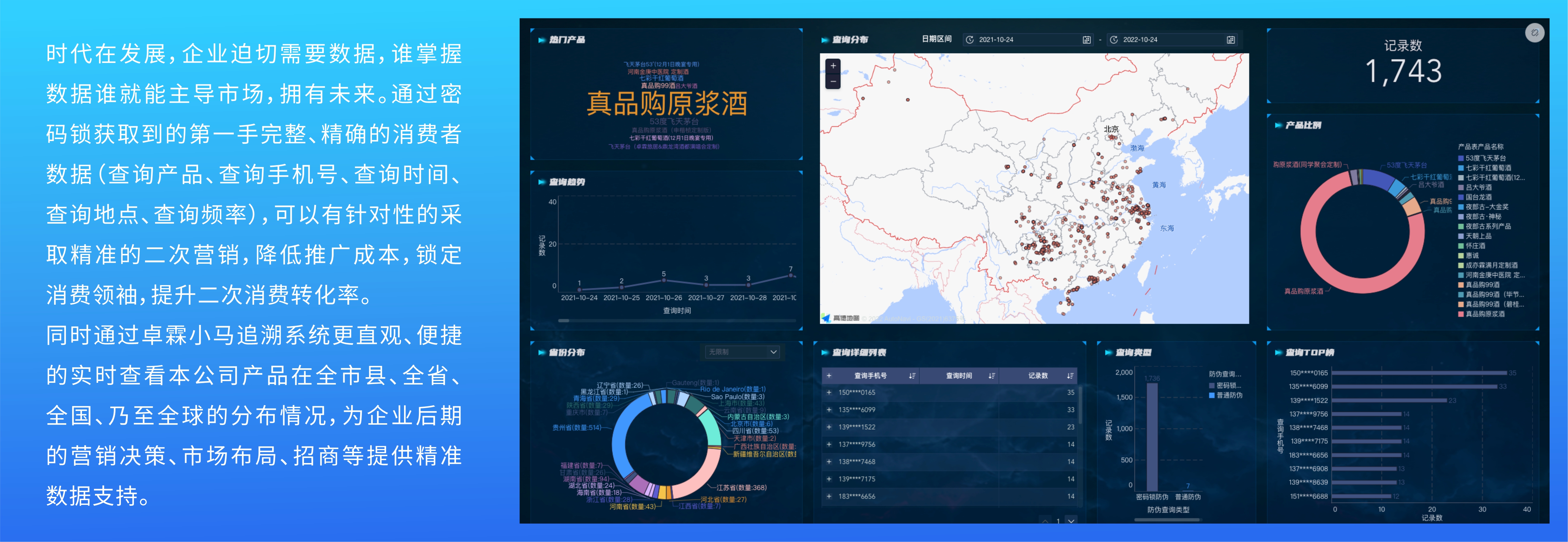This screenshot has height=542, width=1568.
Task: Go to next table page with down arrow
Action: [1071, 521]
